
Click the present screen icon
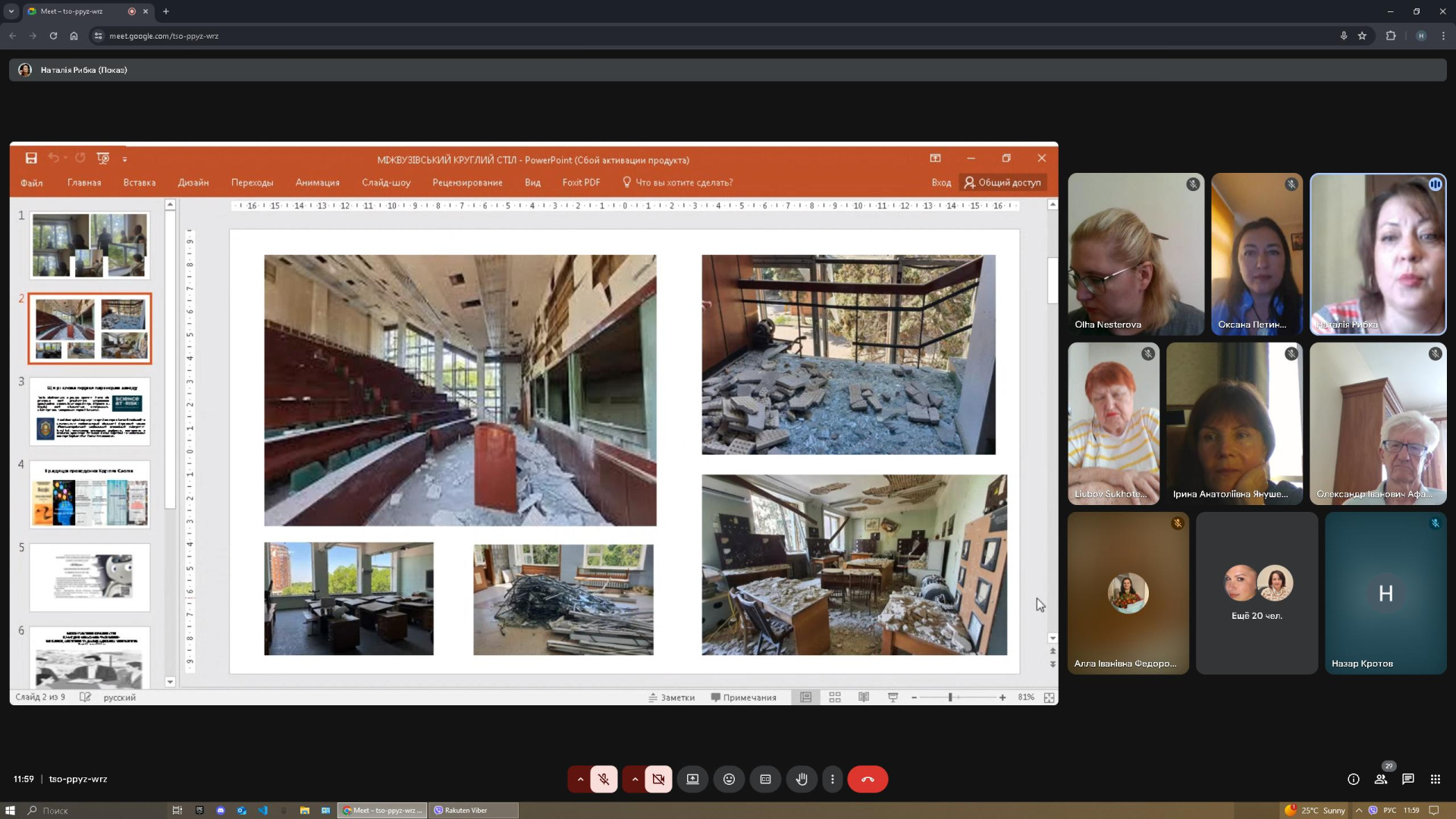tap(692, 779)
